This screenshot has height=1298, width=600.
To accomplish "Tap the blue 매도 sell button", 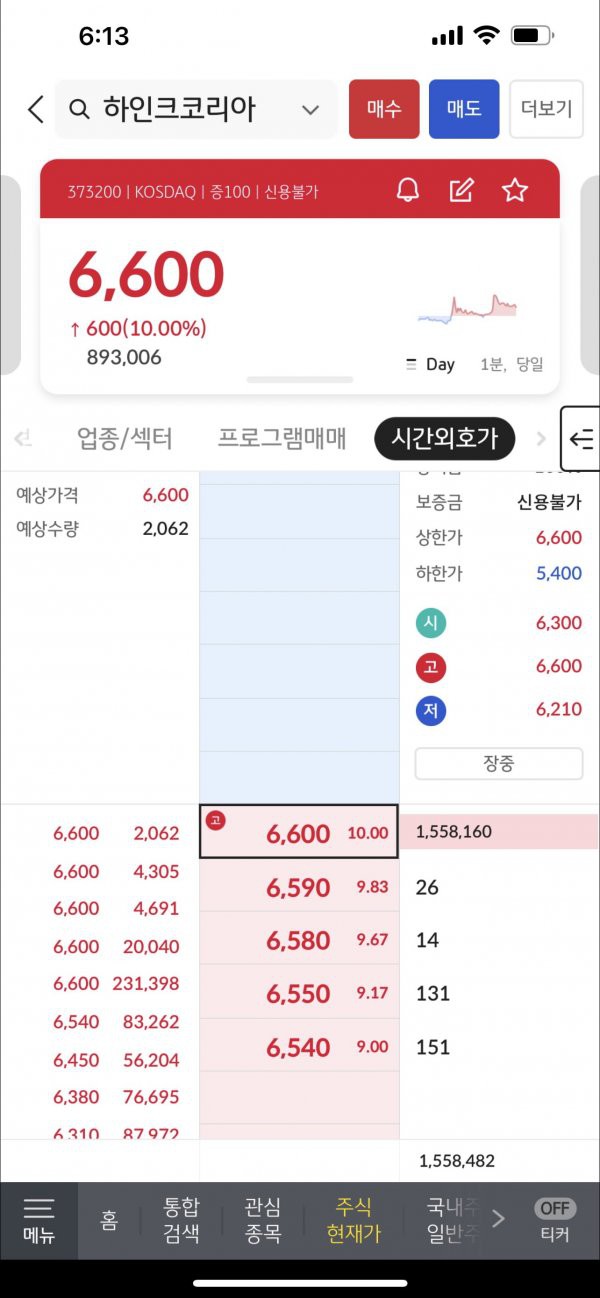I will coord(464,109).
